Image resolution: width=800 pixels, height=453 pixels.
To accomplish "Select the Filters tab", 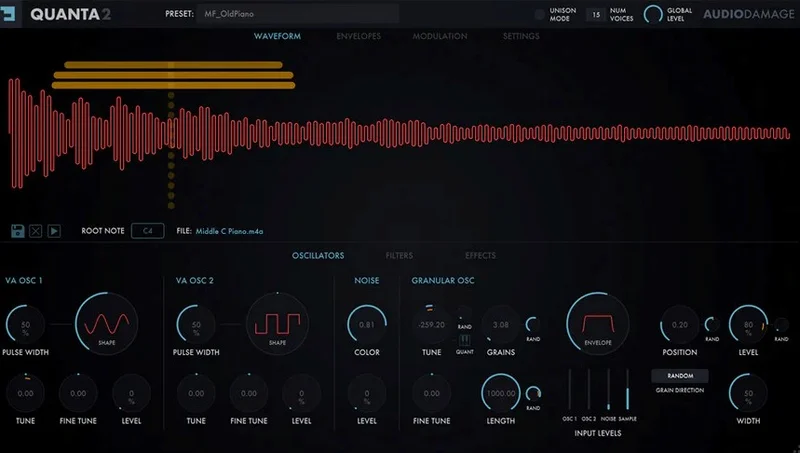I will 399,256.
